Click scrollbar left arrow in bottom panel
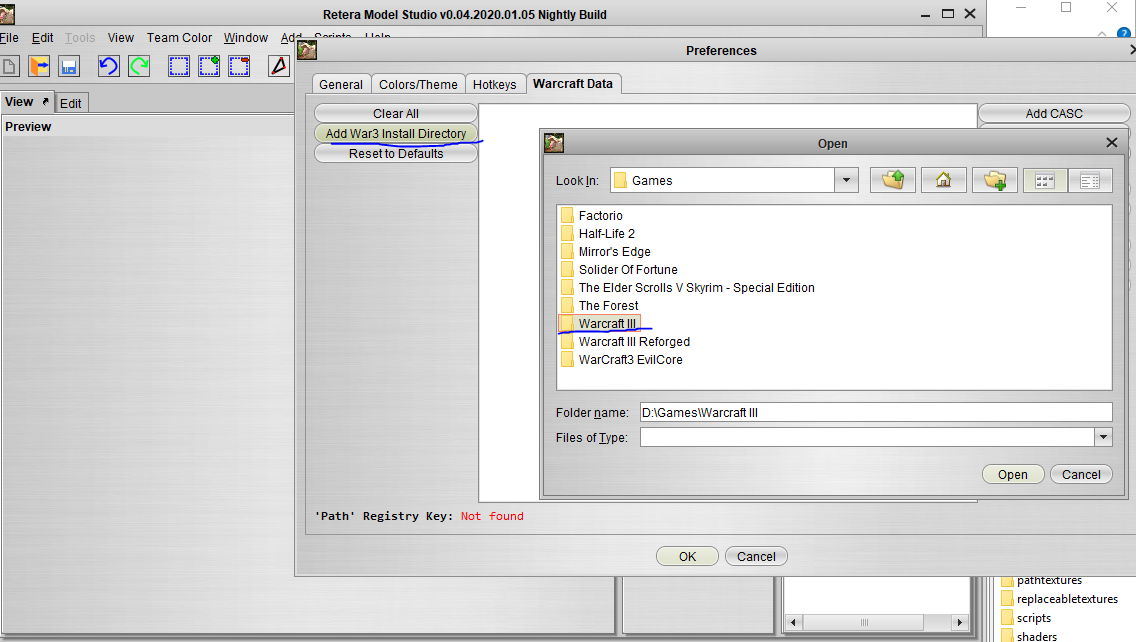 point(793,622)
